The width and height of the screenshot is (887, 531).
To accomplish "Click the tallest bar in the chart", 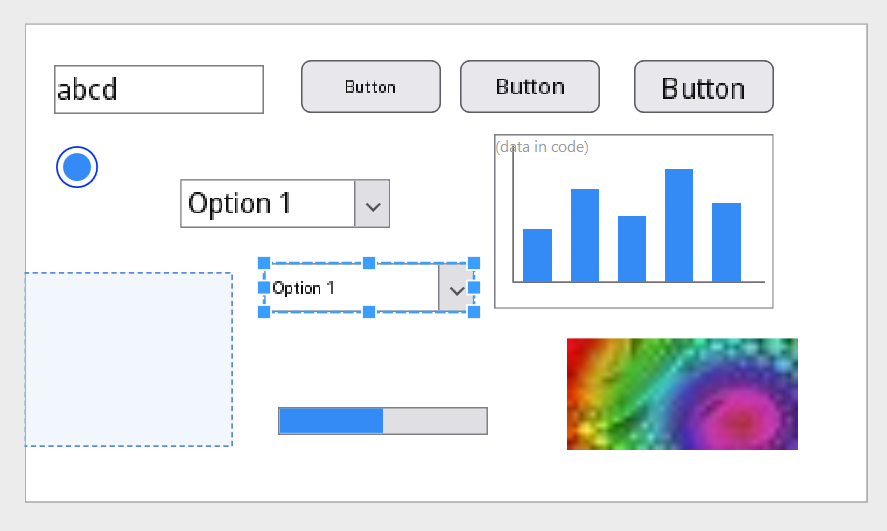I will [679, 225].
